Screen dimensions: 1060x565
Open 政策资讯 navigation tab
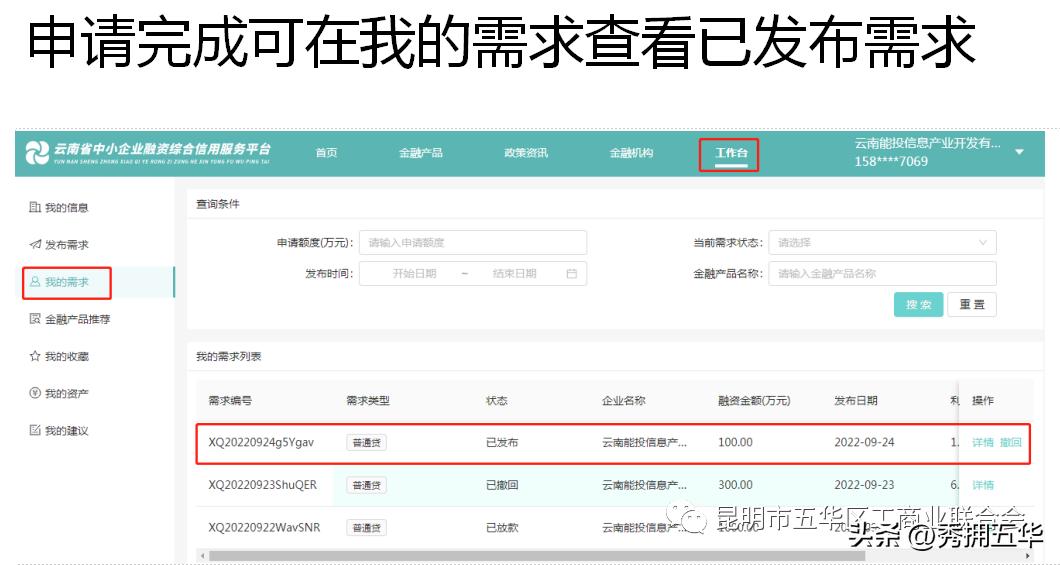coord(526,153)
